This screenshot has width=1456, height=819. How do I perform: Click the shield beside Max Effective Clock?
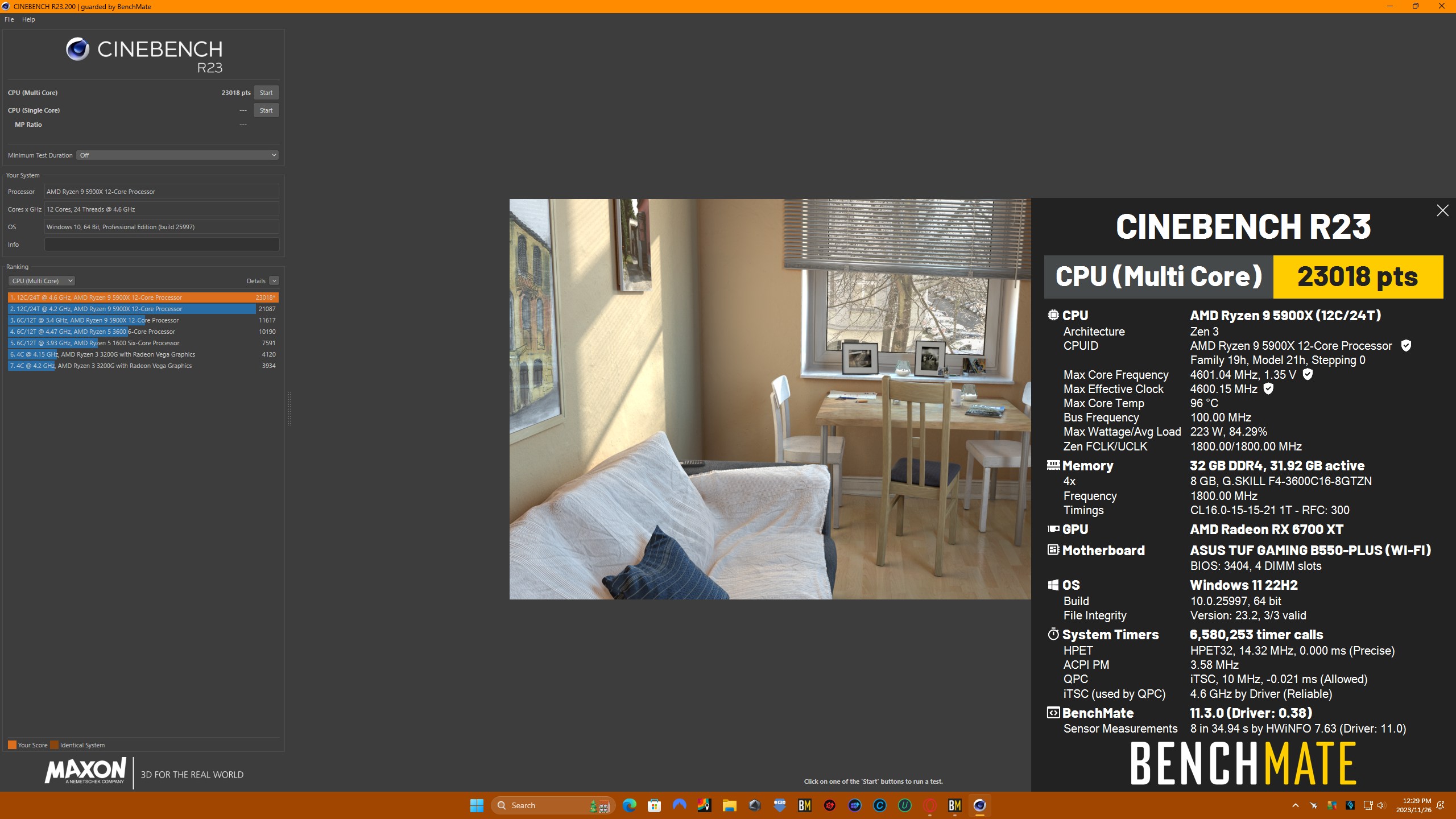[1268, 388]
